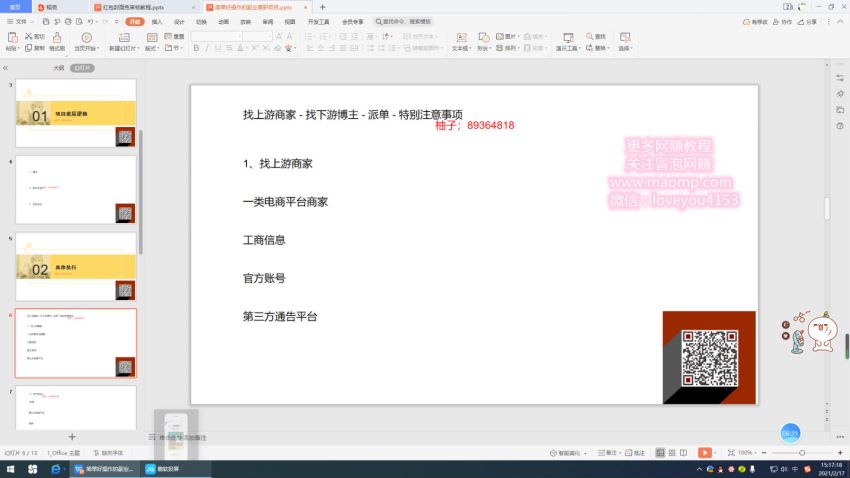Click the Select pane icon
The width and height of the screenshot is (850, 478).
[625, 37]
